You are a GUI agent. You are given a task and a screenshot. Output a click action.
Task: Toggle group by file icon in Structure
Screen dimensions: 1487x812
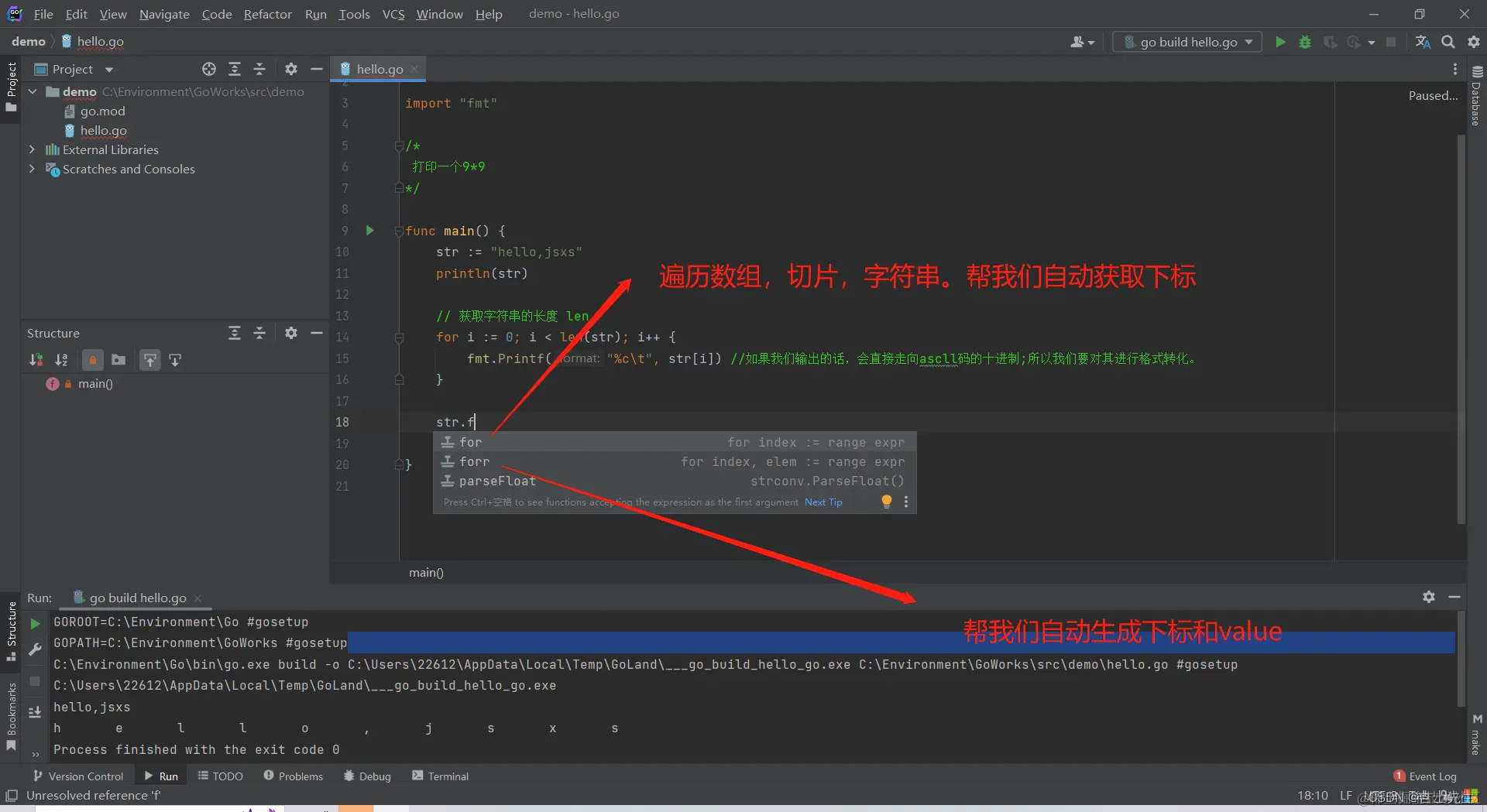[x=118, y=360]
